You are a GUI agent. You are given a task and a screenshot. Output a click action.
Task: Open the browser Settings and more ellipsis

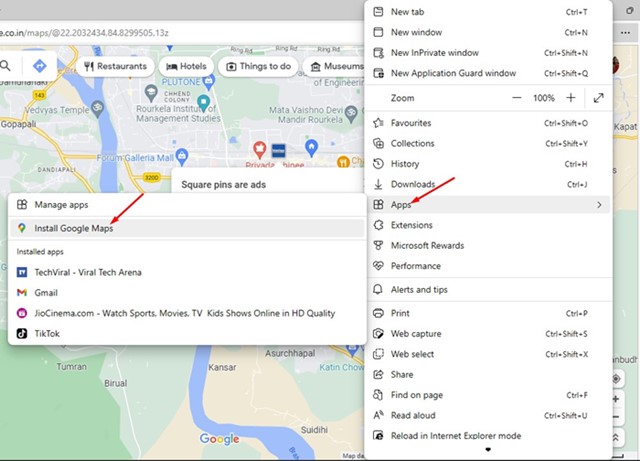coord(625,33)
